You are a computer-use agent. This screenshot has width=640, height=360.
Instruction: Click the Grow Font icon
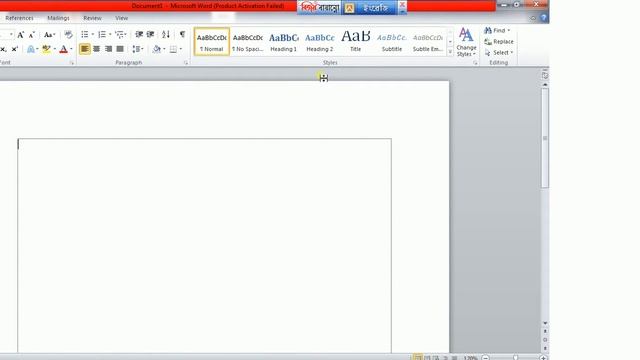pos(20,35)
